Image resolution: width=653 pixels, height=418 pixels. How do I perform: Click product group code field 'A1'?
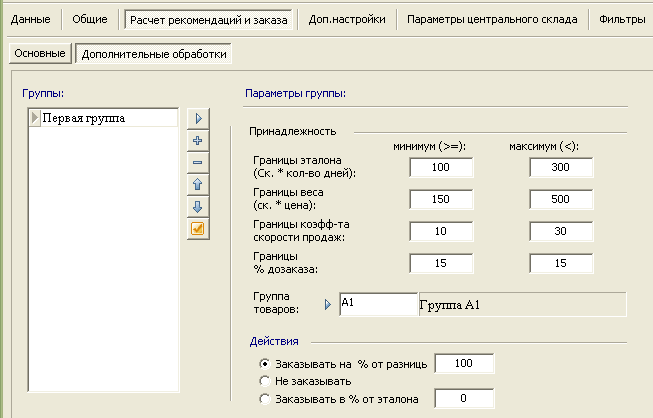pos(378,304)
